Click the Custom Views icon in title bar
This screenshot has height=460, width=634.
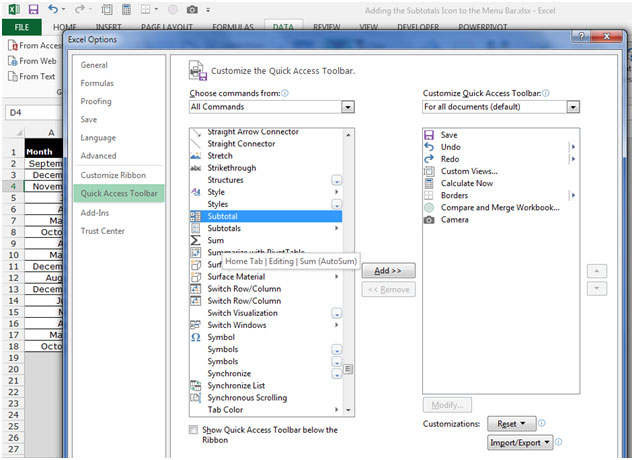(x=107, y=9)
